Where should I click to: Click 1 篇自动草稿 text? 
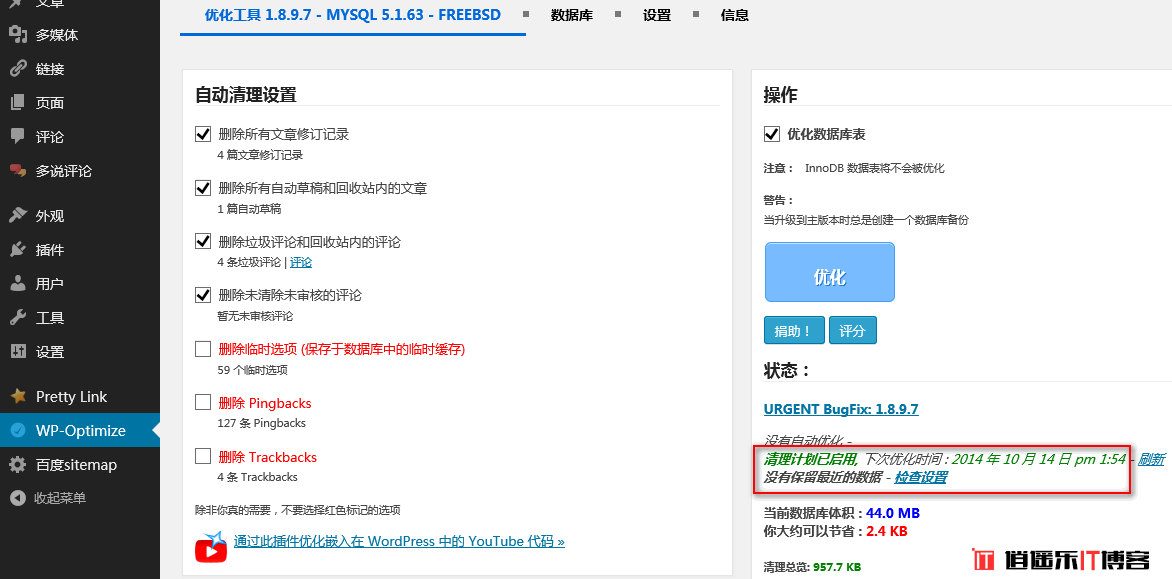click(x=249, y=209)
